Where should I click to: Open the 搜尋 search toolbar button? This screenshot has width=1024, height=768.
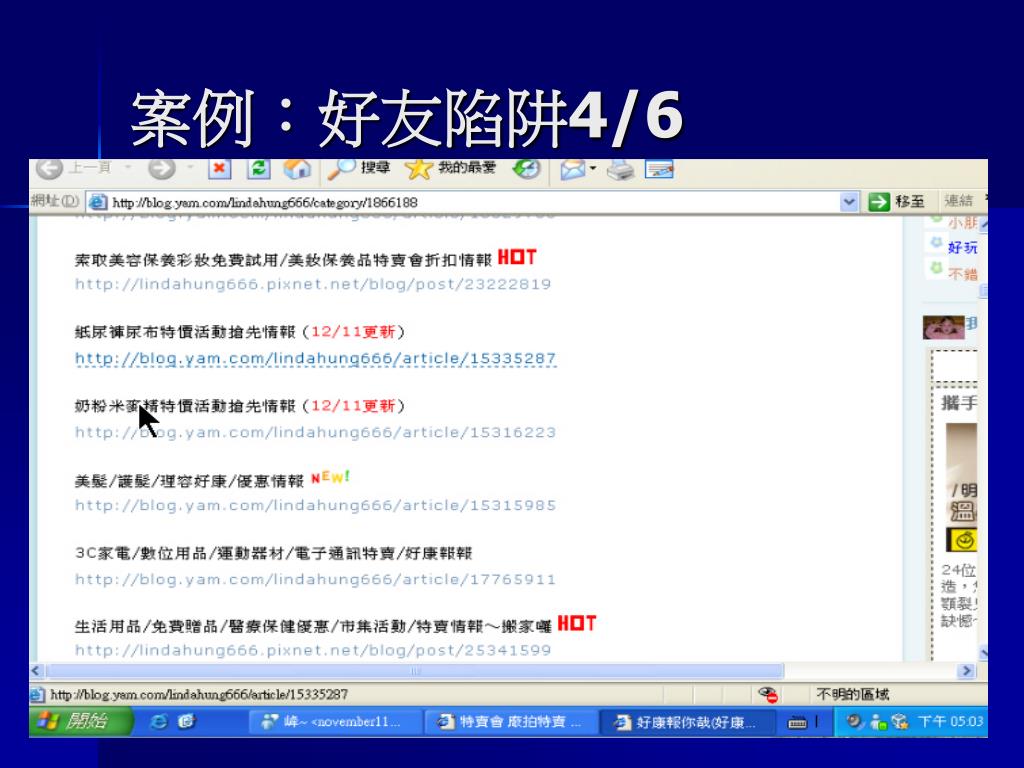pos(359,168)
